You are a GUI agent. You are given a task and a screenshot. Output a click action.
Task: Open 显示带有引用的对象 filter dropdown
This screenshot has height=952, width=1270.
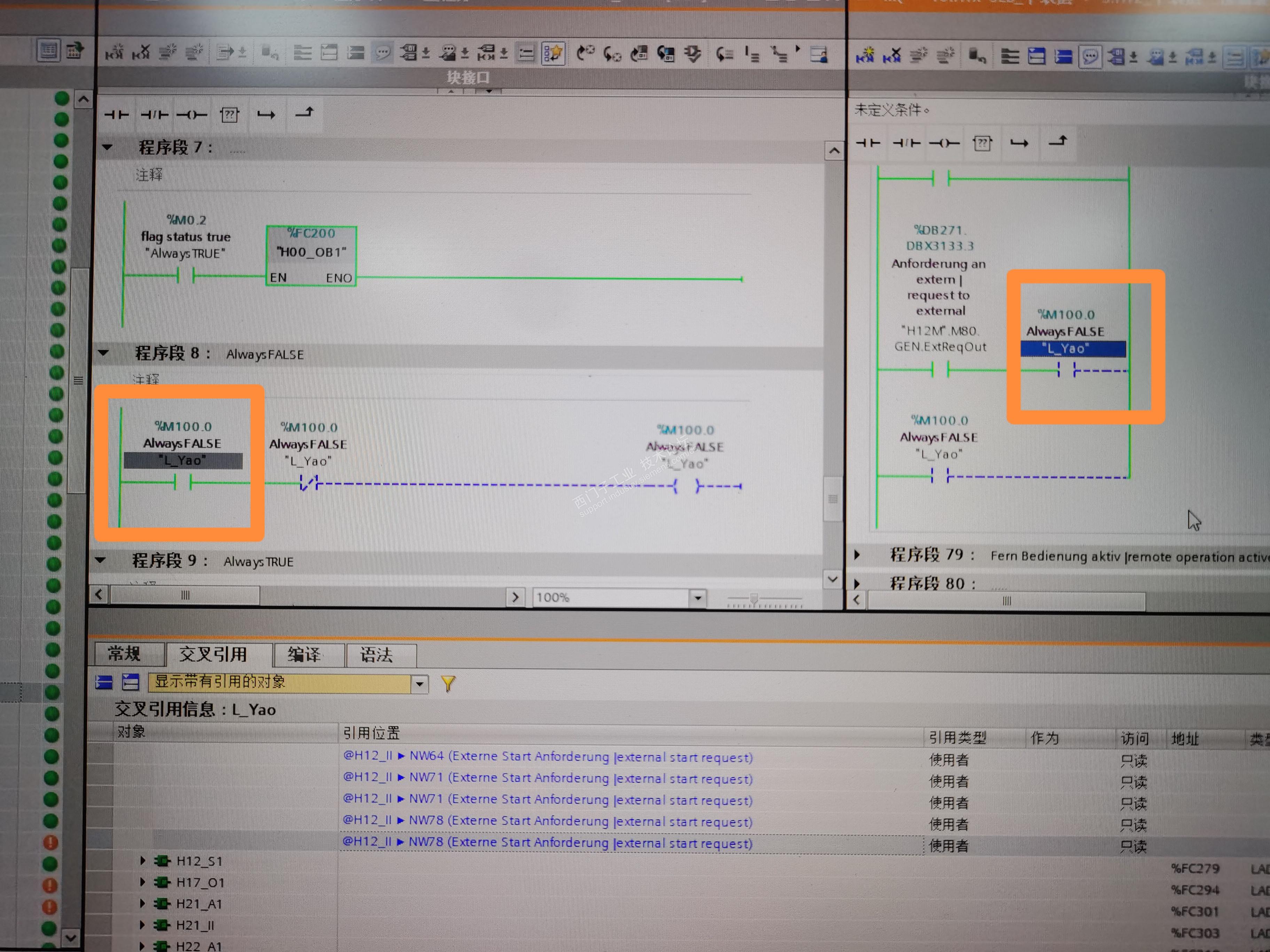(420, 683)
